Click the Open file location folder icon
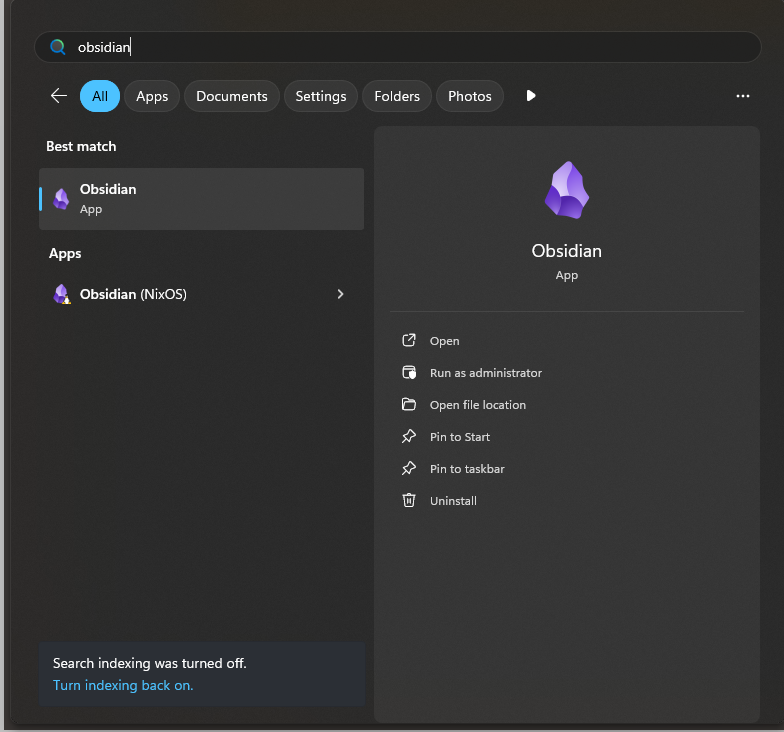The height and width of the screenshot is (732, 784). click(x=409, y=404)
